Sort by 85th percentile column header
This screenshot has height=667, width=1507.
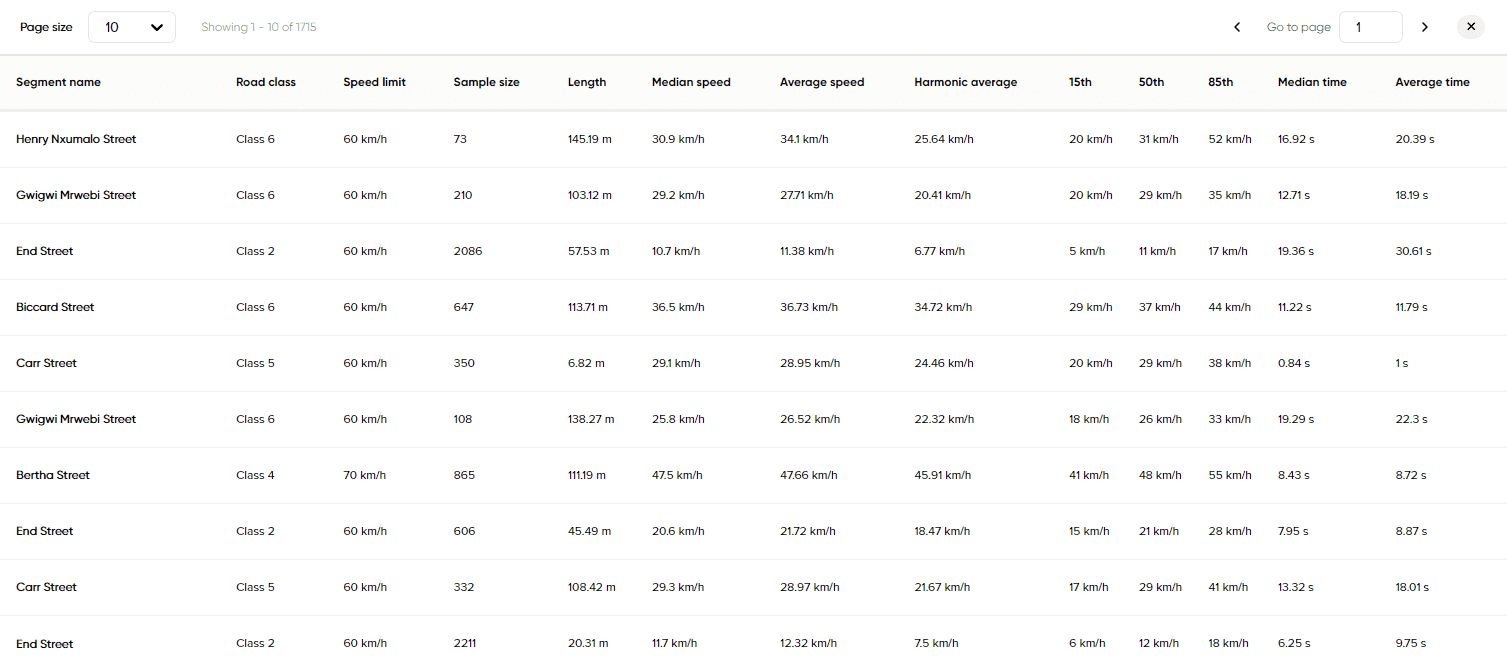tap(1220, 82)
